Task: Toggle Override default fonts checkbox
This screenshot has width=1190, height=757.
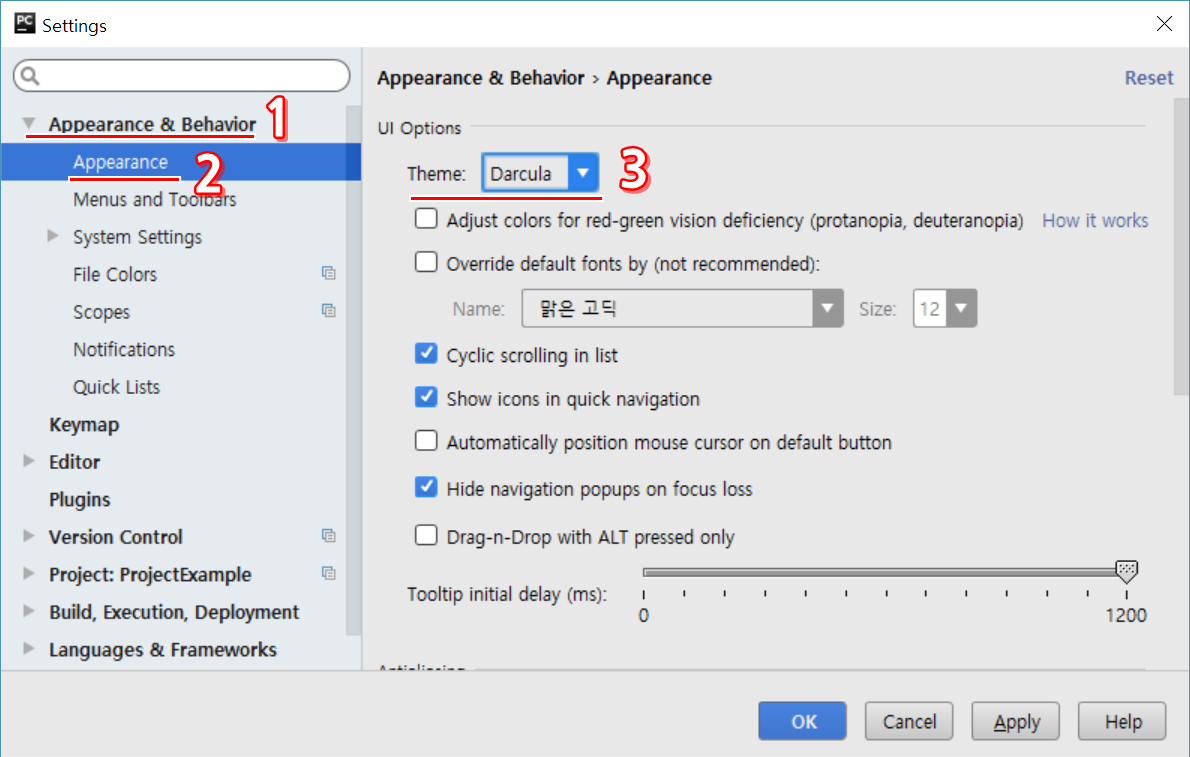Action: [x=427, y=263]
